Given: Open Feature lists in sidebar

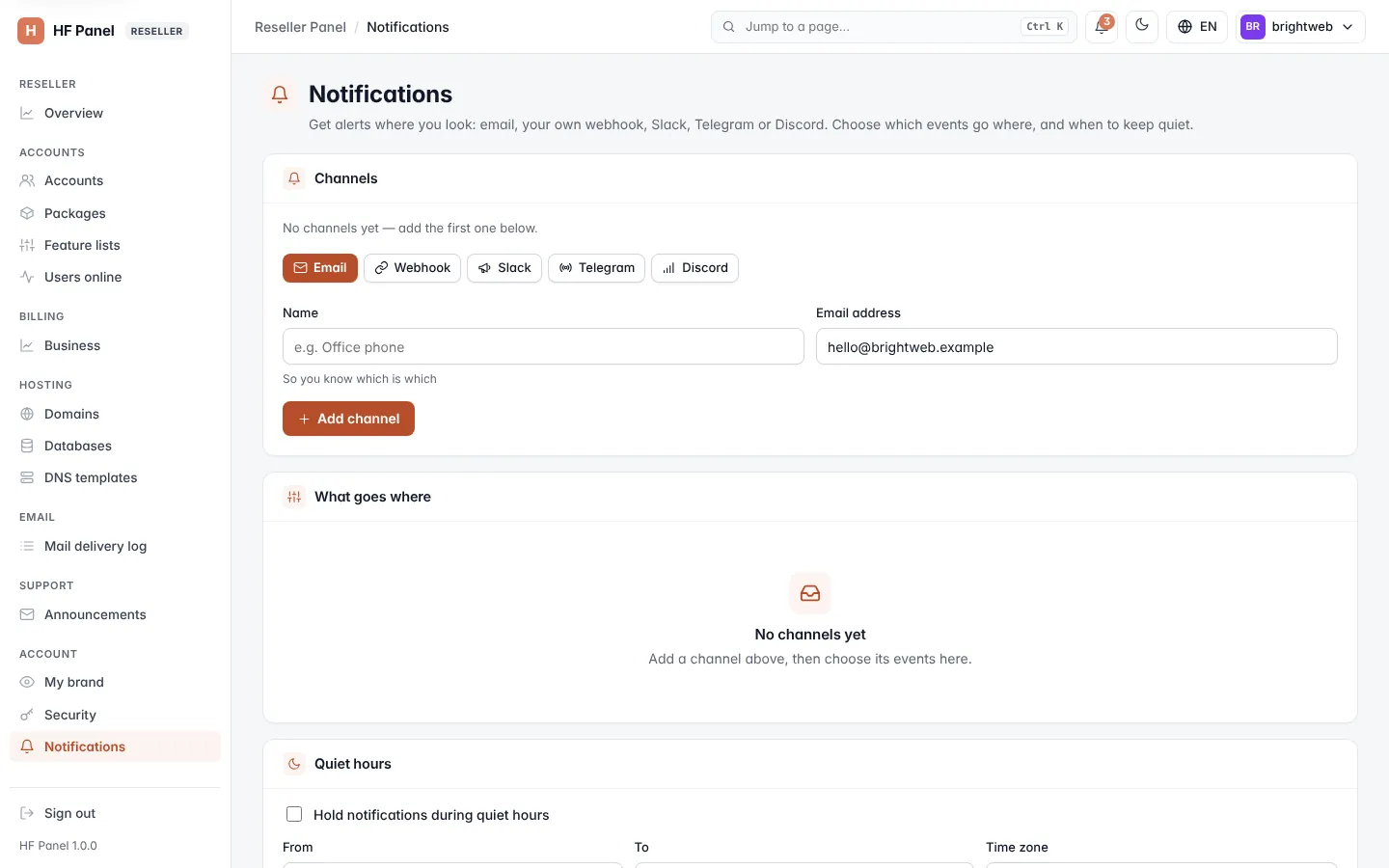Looking at the screenshot, I should 115,245.
